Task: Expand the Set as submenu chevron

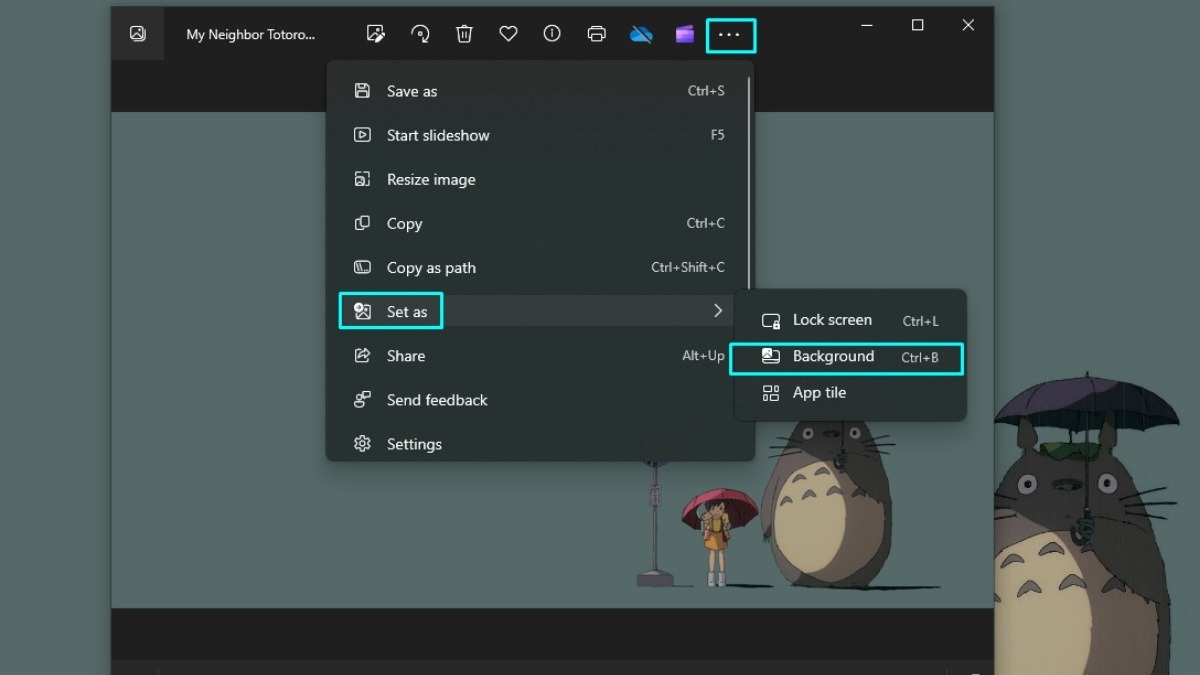Action: (x=718, y=311)
